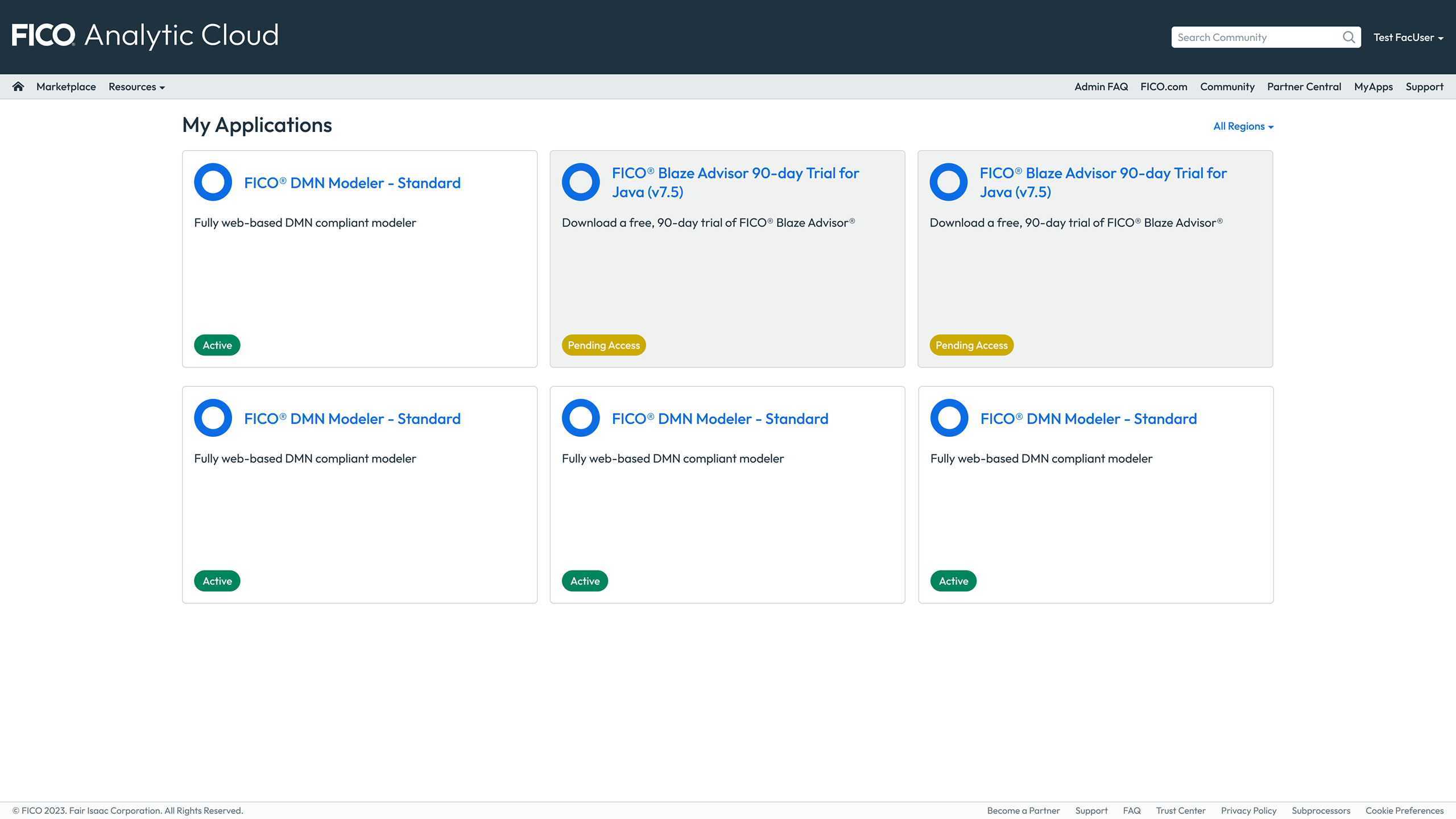Click the Search Community input field

(x=1254, y=38)
